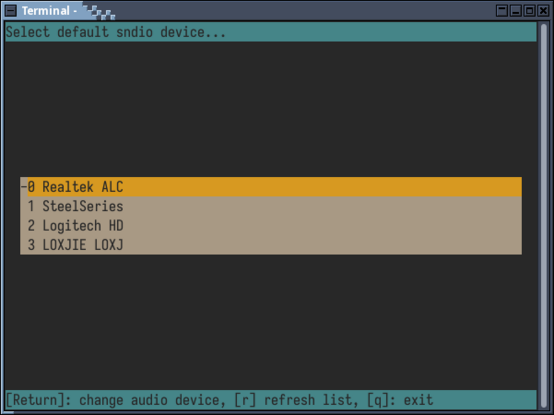Image resolution: width=554 pixels, height=415 pixels.
Task: Click the terminal's vertical scrollbar
Action: [544, 215]
